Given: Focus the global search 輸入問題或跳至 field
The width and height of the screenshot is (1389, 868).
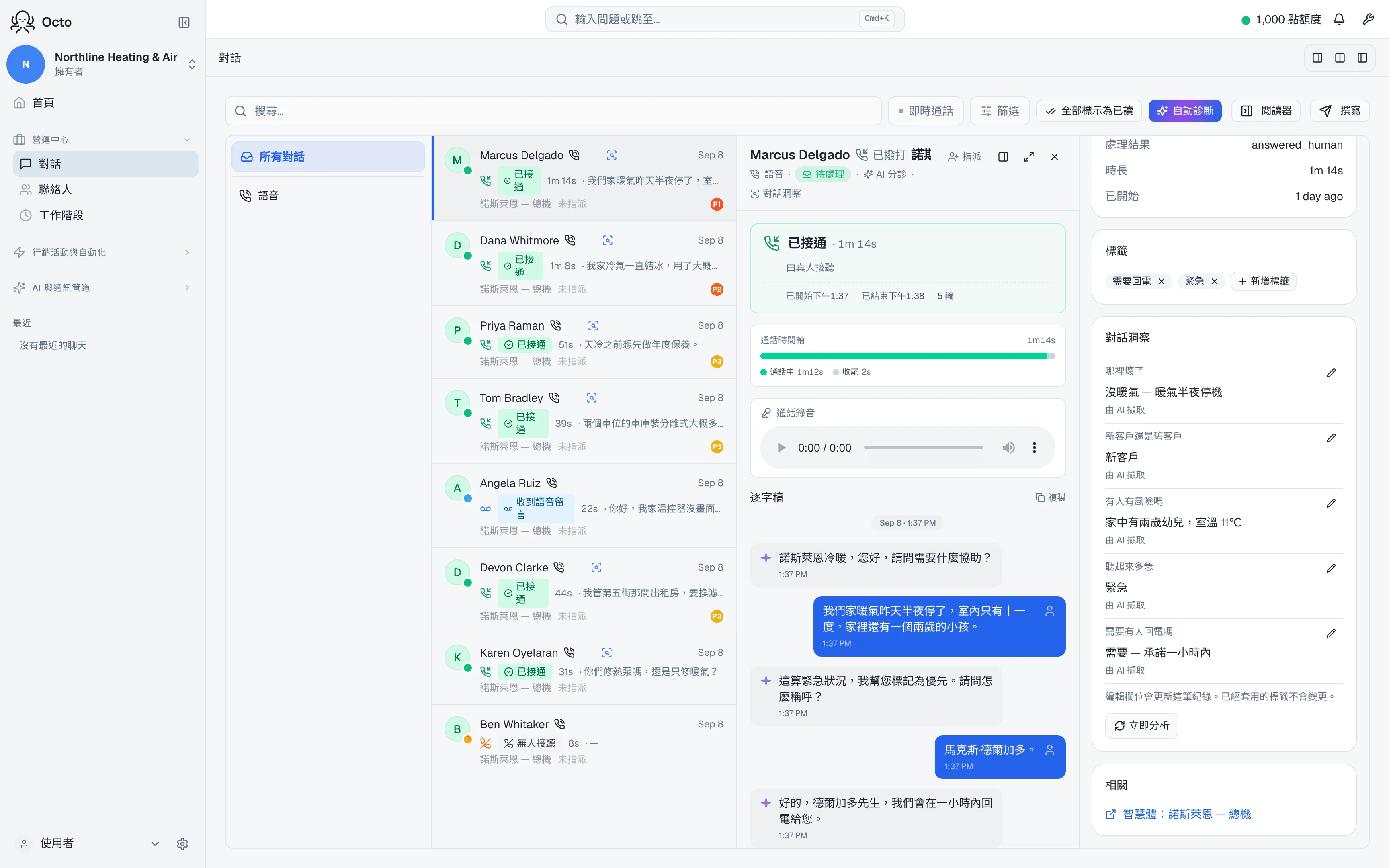Looking at the screenshot, I should pyautogui.click(x=724, y=20).
